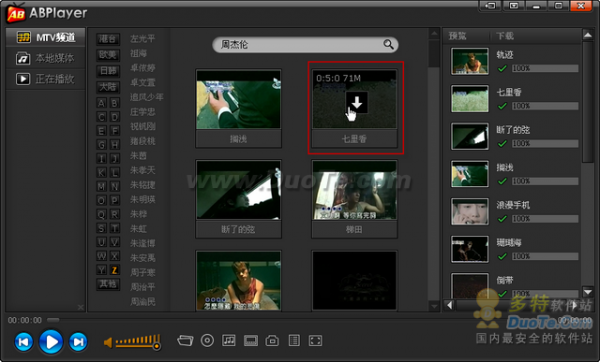600x362 pixels.
Task: Adjust the volume slider
Action: click(138, 342)
